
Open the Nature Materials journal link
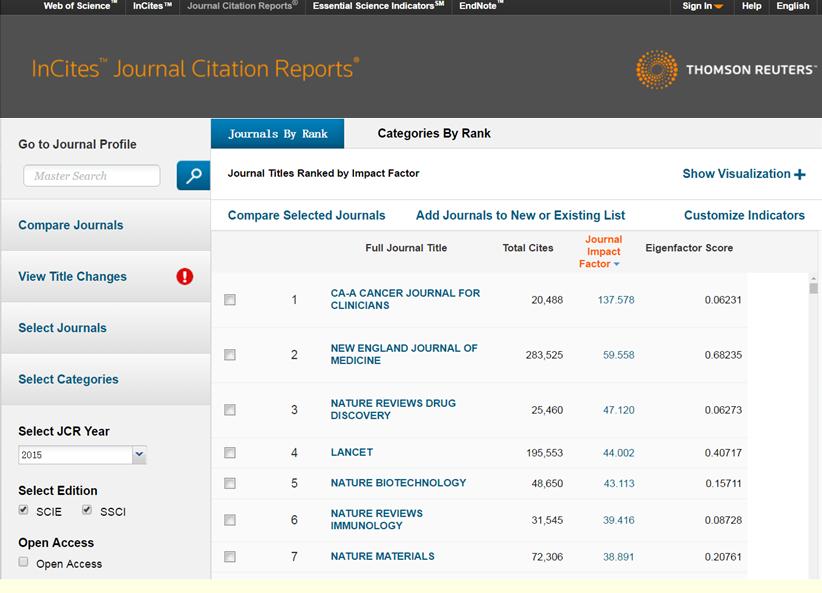click(x=382, y=556)
